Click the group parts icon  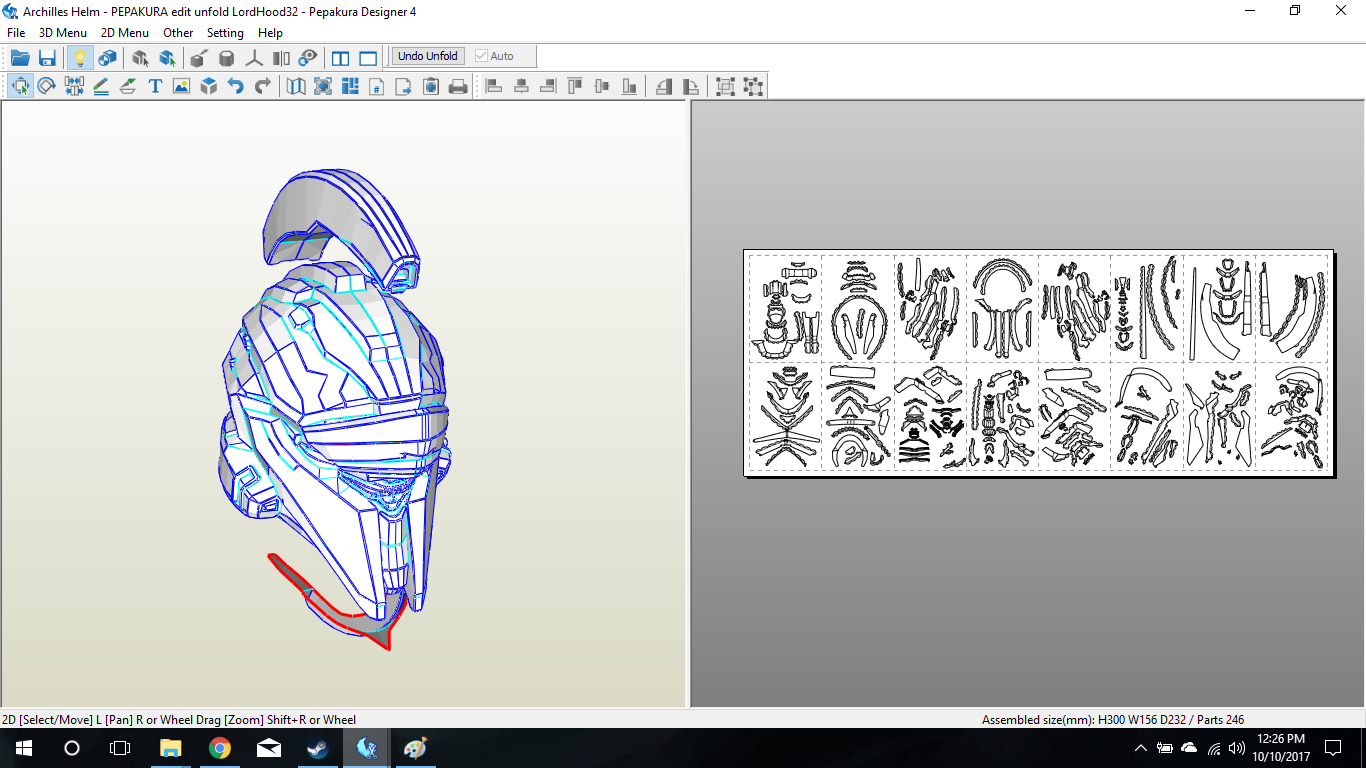725,86
